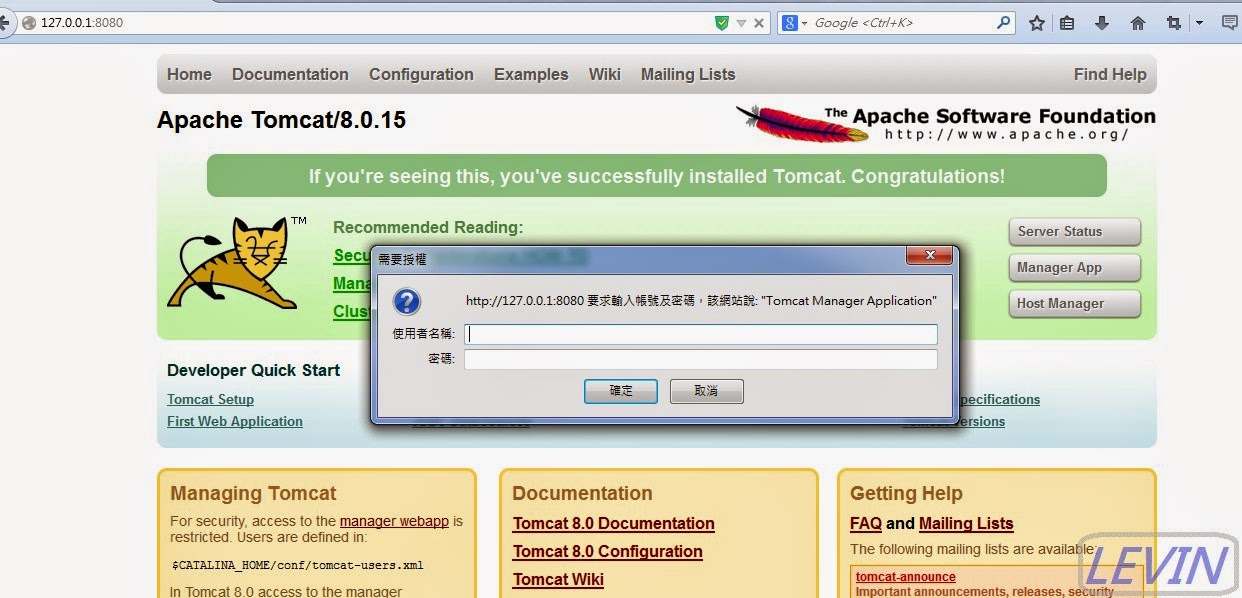This screenshot has height=598, width=1242.
Task: Open the Tomcat Wiki link
Action: point(558,579)
